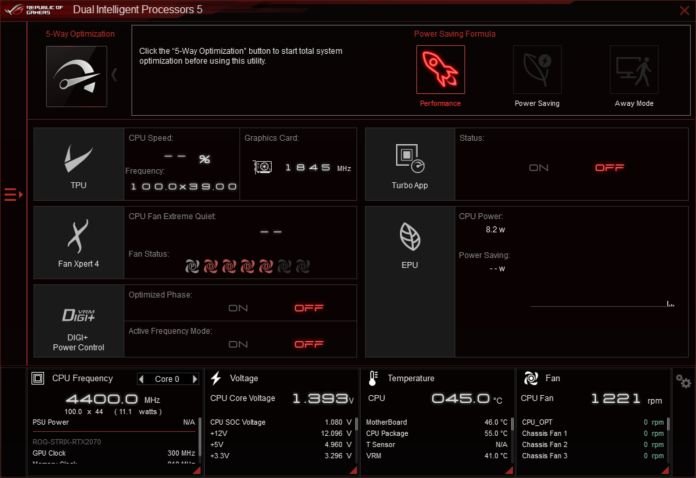Viewport: 696px width, 478px height.
Task: Click the last fan status icon
Action: (303, 266)
